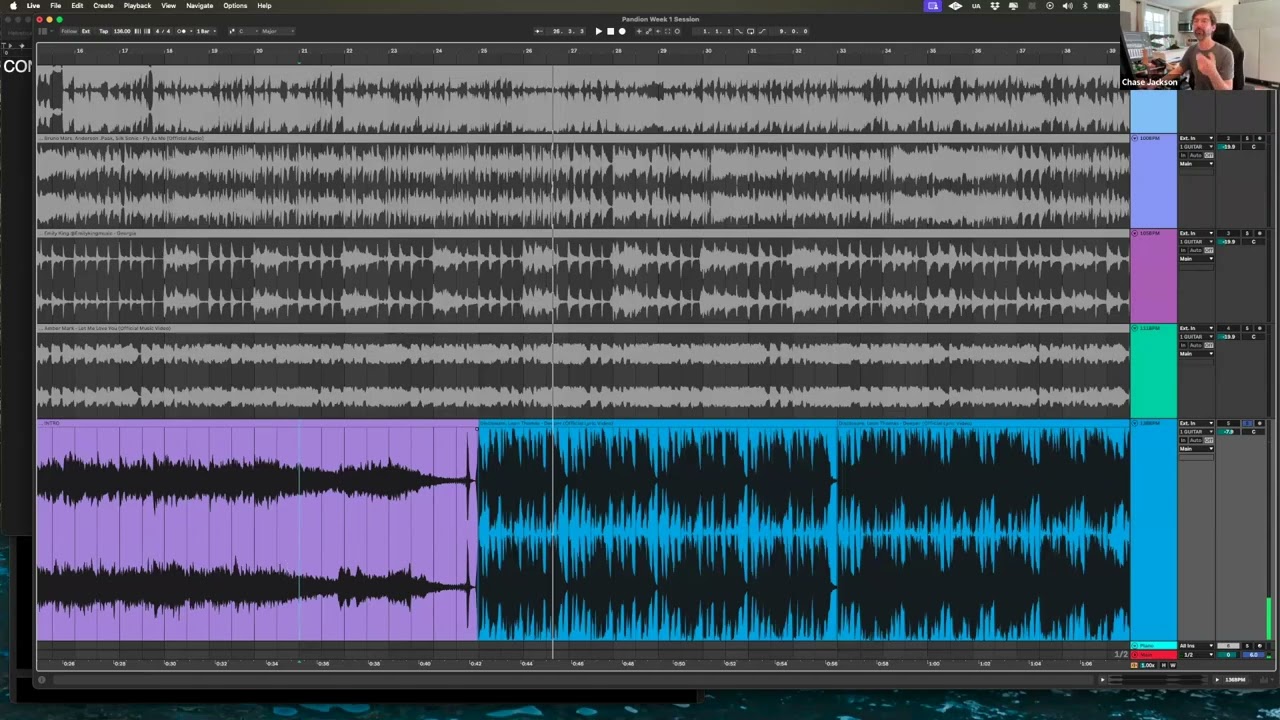Toggle the Automation Arm icon

648,31
